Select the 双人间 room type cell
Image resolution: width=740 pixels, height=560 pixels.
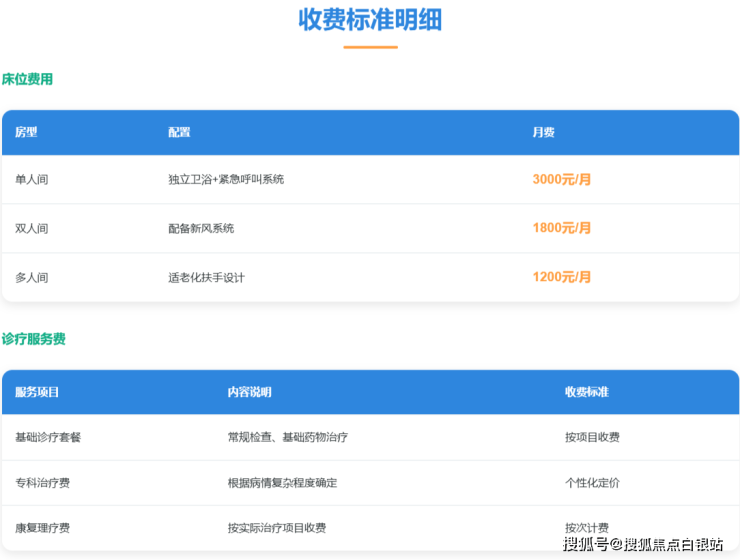coord(32,228)
